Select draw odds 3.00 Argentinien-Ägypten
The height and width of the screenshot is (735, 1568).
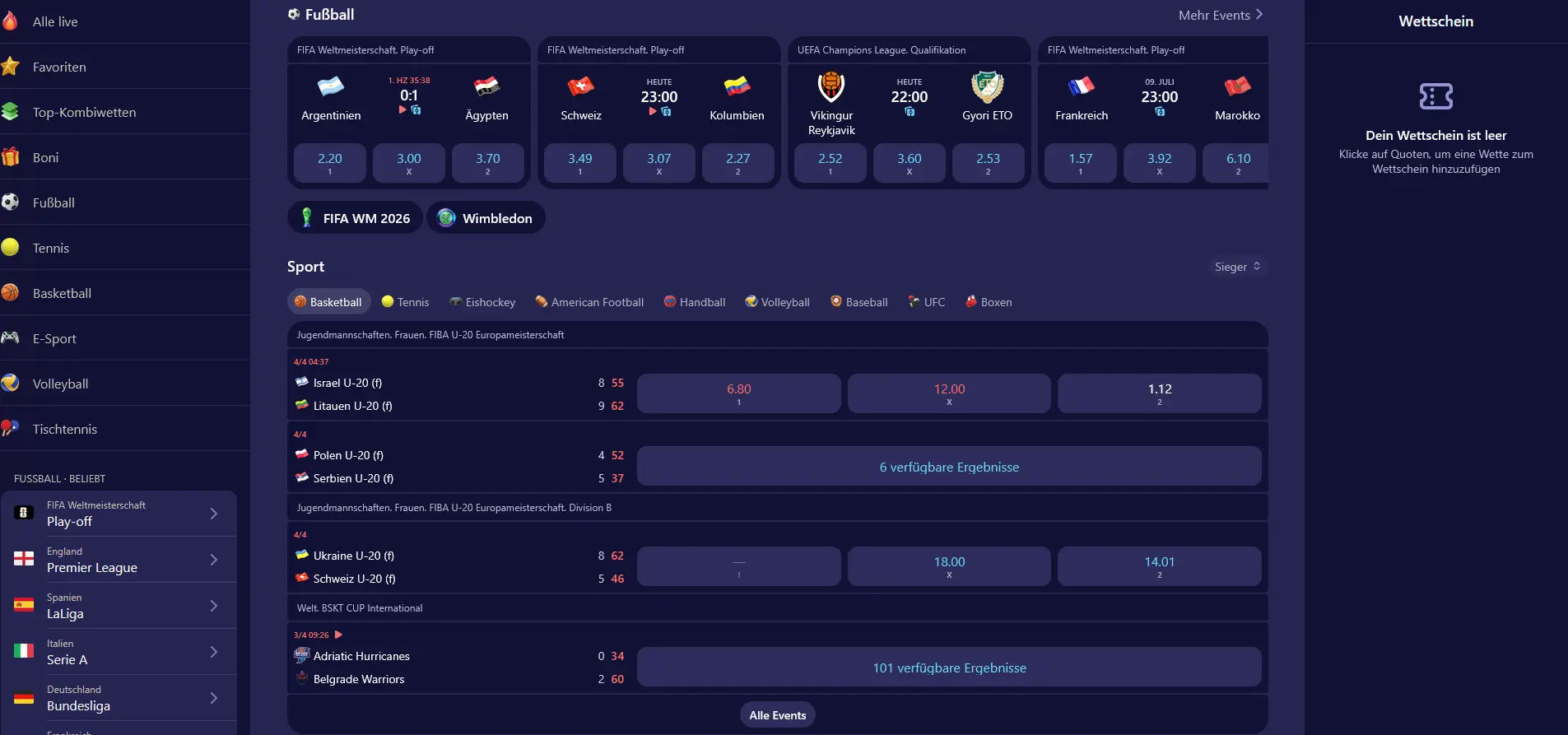click(x=409, y=163)
